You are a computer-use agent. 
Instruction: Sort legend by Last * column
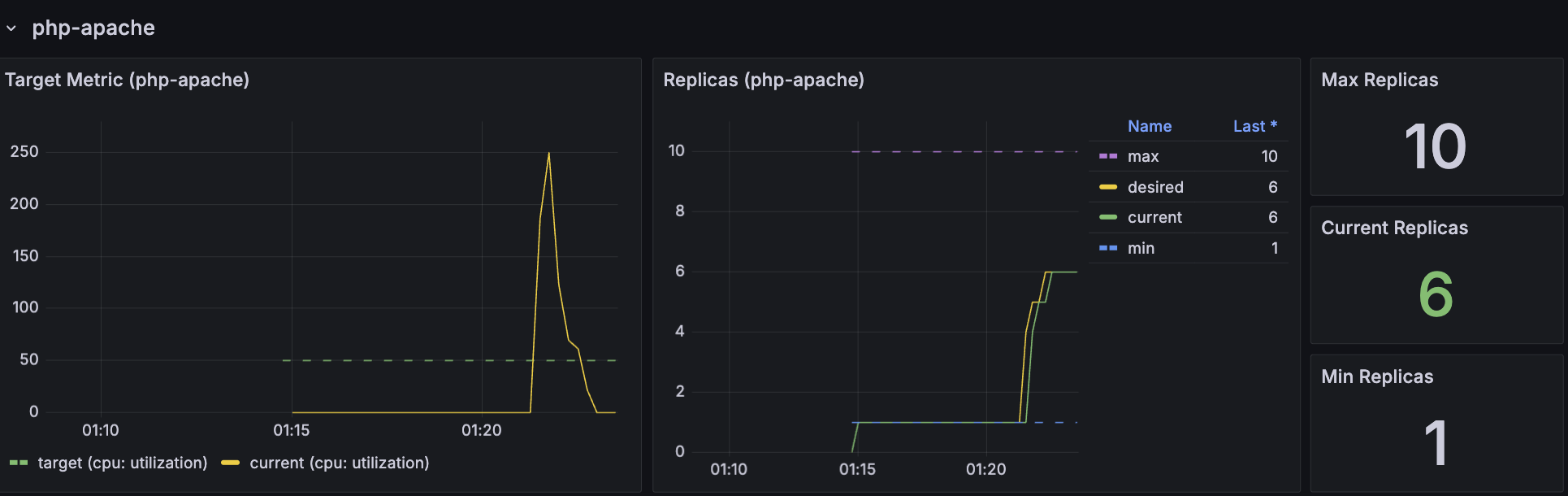tap(1254, 126)
